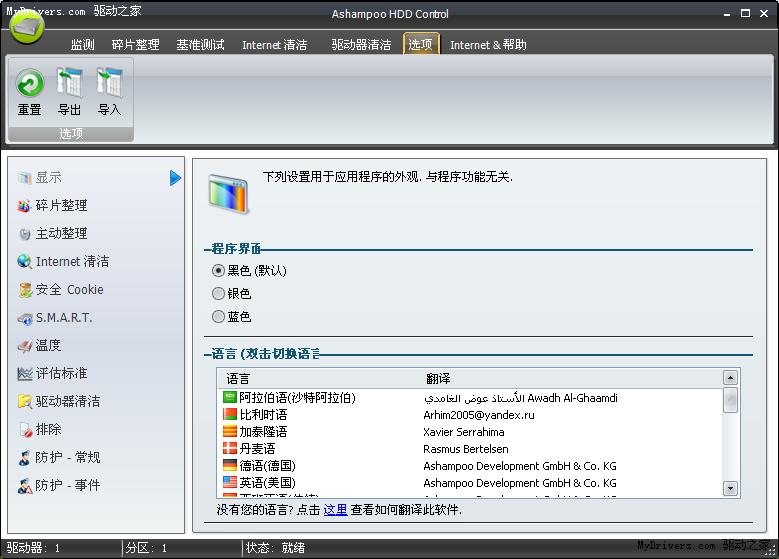The height and width of the screenshot is (559, 779).
Task: Click the Saudi Arabia flag for 阿拉伯语
Action: tap(230, 397)
